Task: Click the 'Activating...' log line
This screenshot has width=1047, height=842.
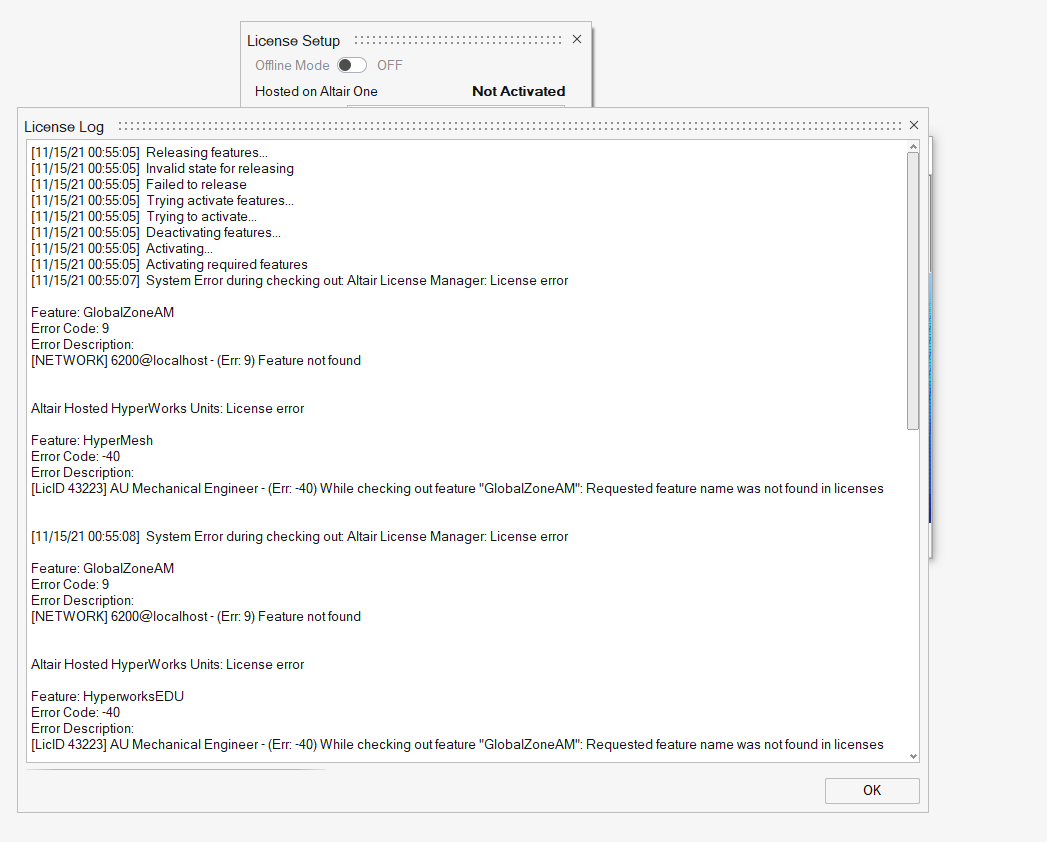Action: tap(122, 248)
